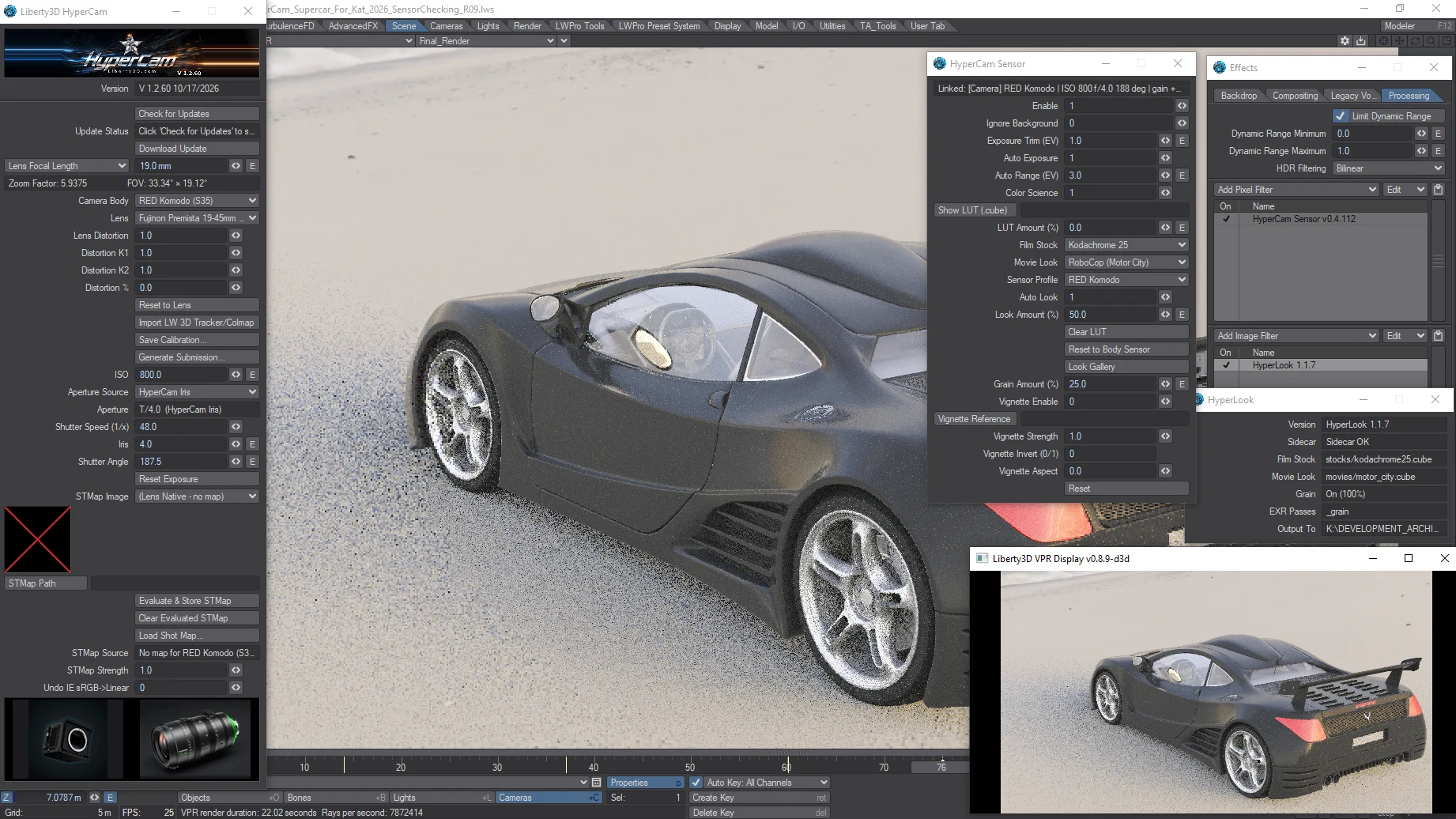Image resolution: width=1456 pixels, height=819 pixels.
Task: Click the viewport center crosshair icon
Action: point(1384,41)
